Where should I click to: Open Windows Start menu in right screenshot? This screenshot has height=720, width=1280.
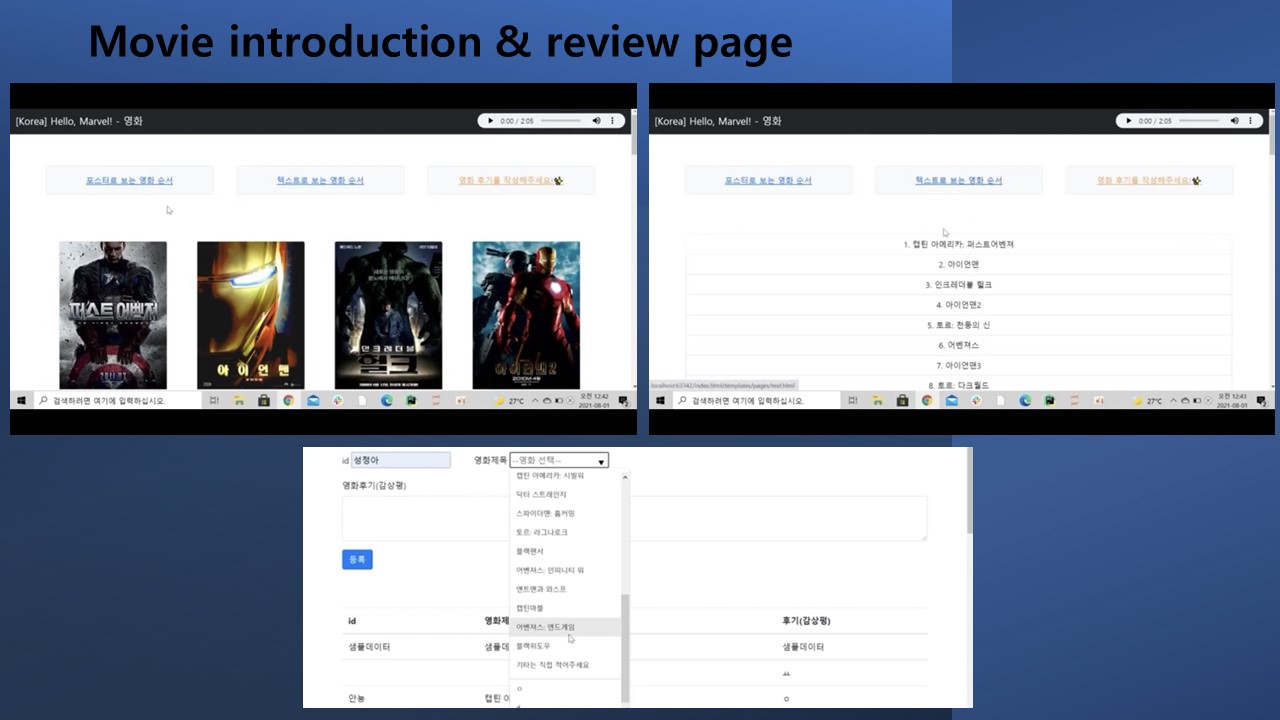pos(660,400)
